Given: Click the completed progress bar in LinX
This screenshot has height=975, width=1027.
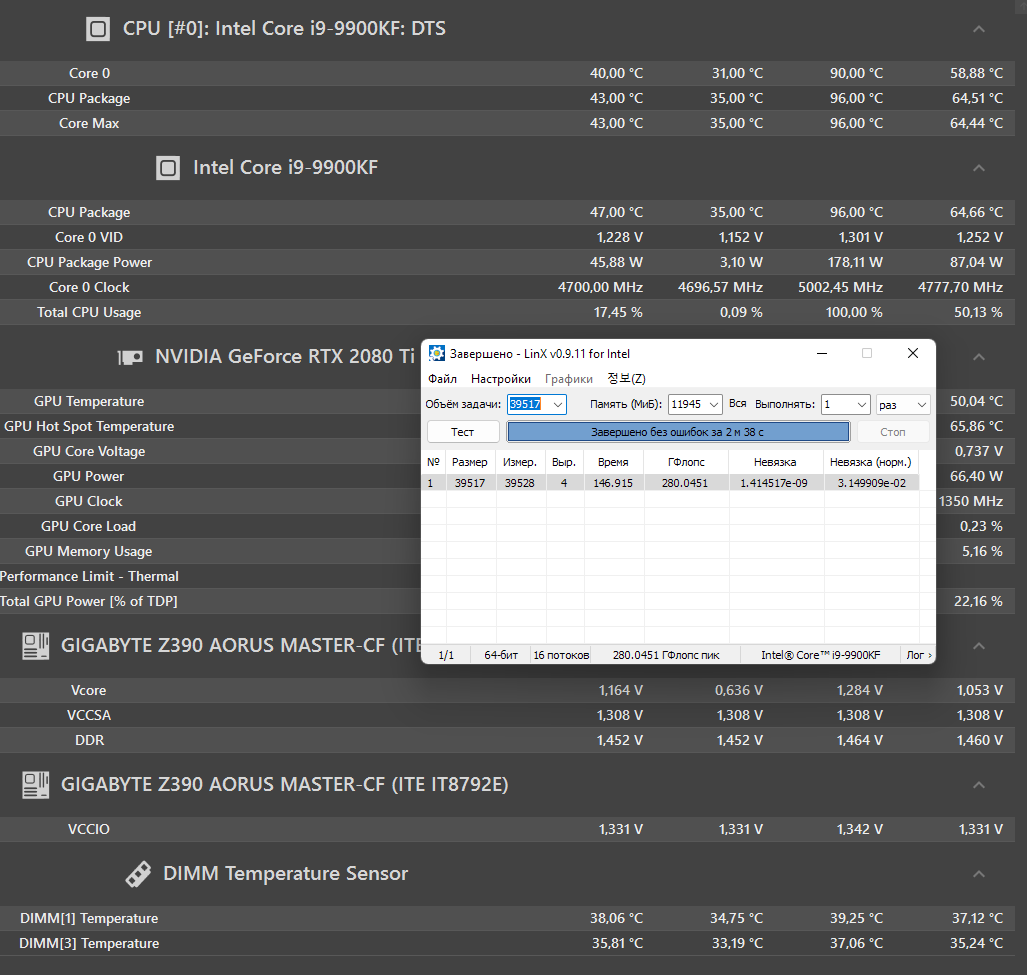Looking at the screenshot, I should tap(678, 432).
